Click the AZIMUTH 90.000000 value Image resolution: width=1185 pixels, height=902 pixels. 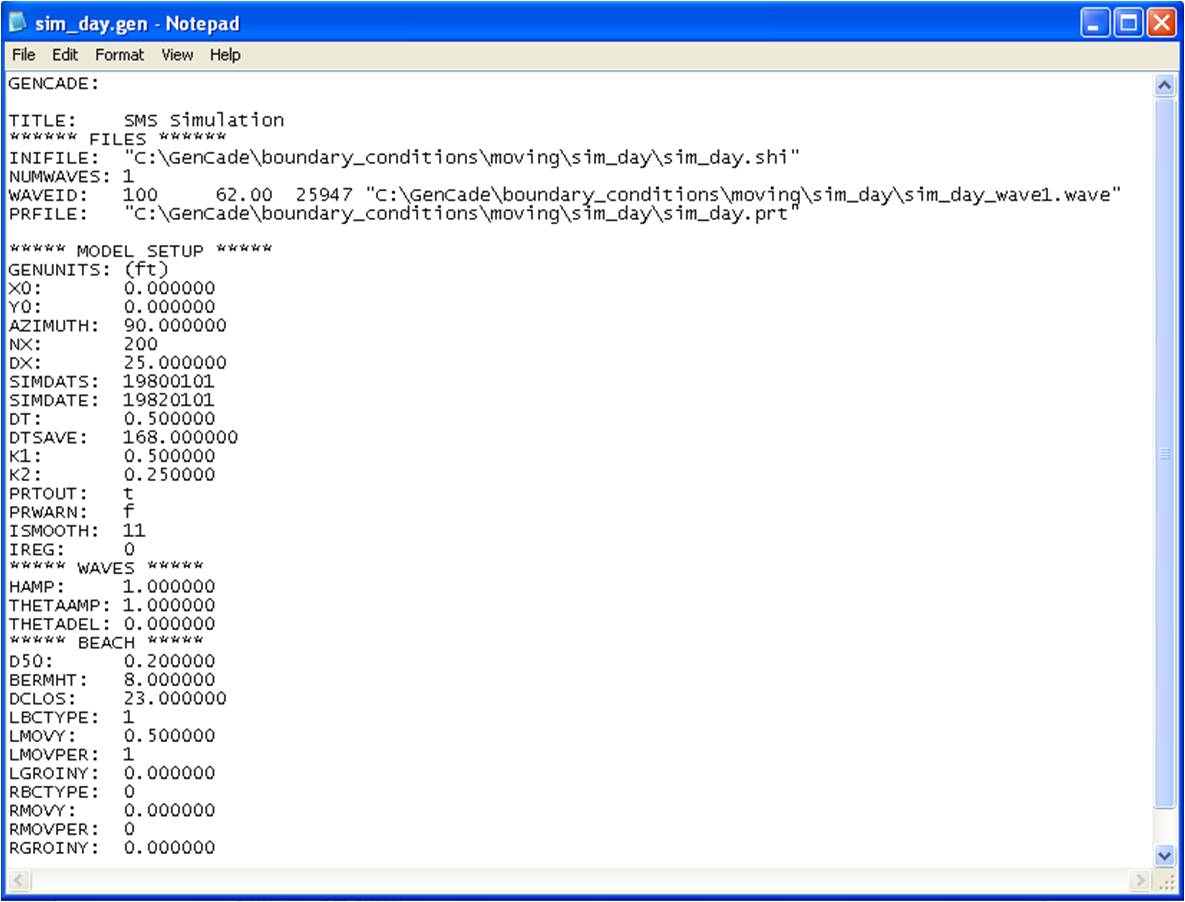pos(175,326)
